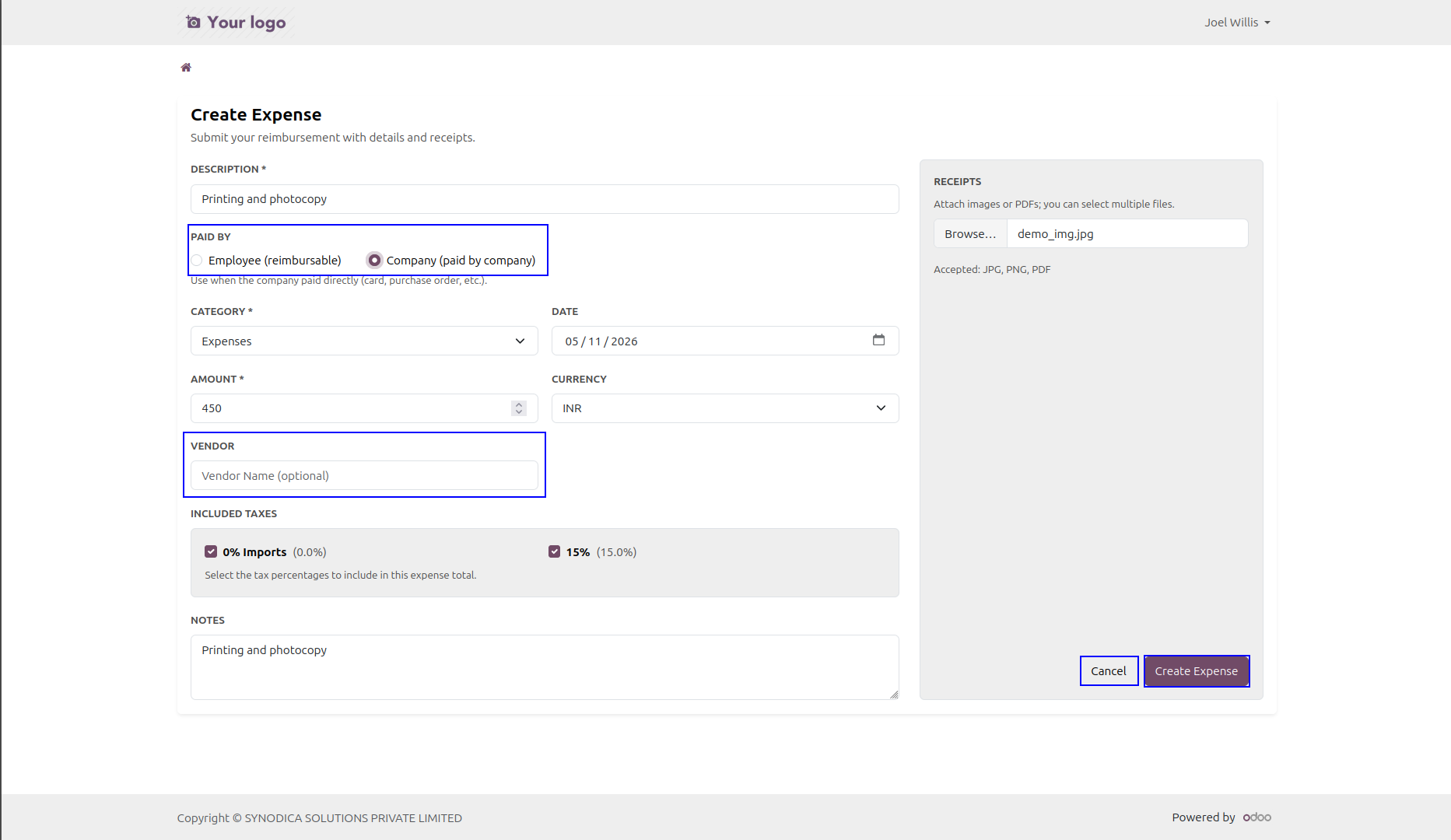Open the Currency dropdown showing INR
This screenshot has height=840, width=1451.
(725, 408)
